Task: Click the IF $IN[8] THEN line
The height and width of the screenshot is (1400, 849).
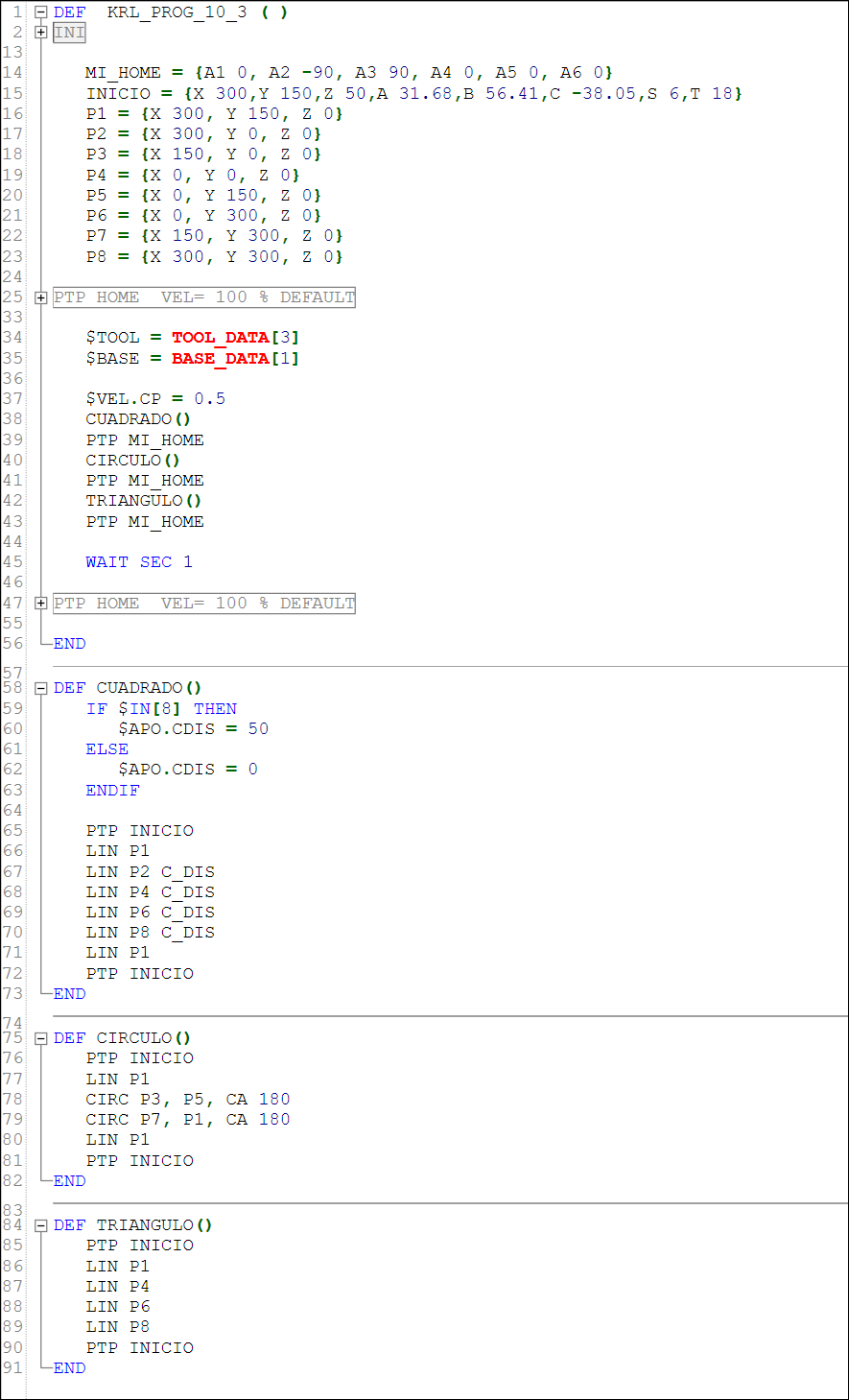Action: (x=161, y=709)
